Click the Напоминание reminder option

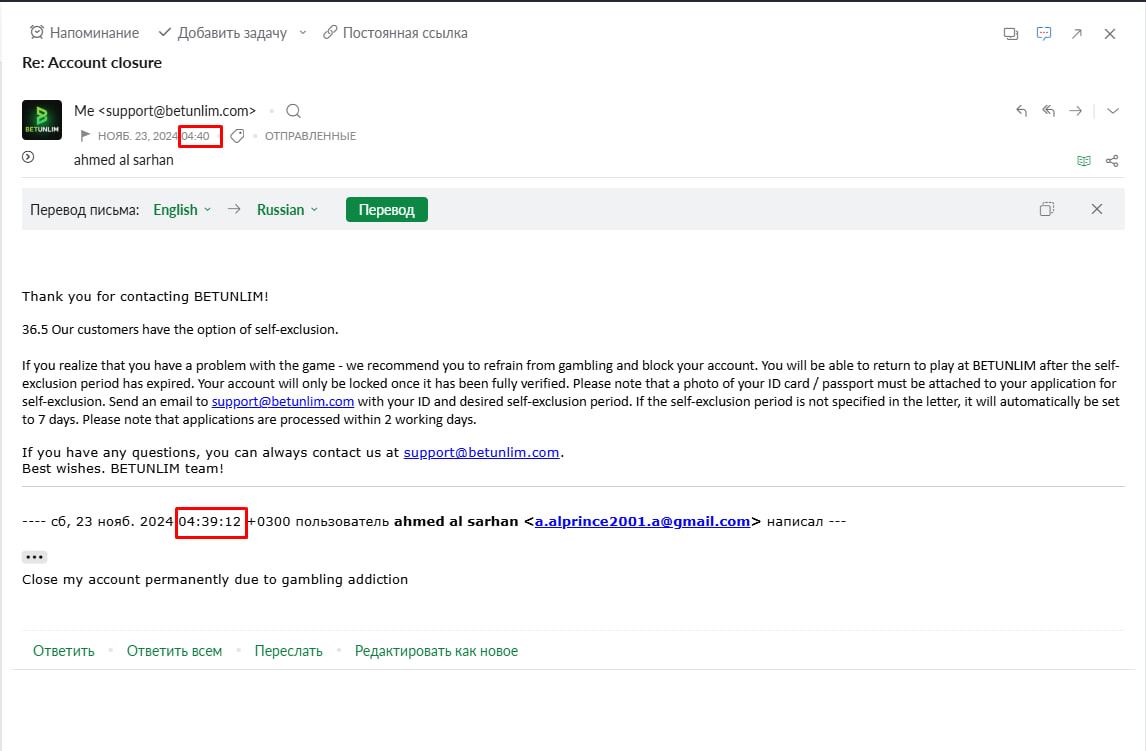(84, 33)
